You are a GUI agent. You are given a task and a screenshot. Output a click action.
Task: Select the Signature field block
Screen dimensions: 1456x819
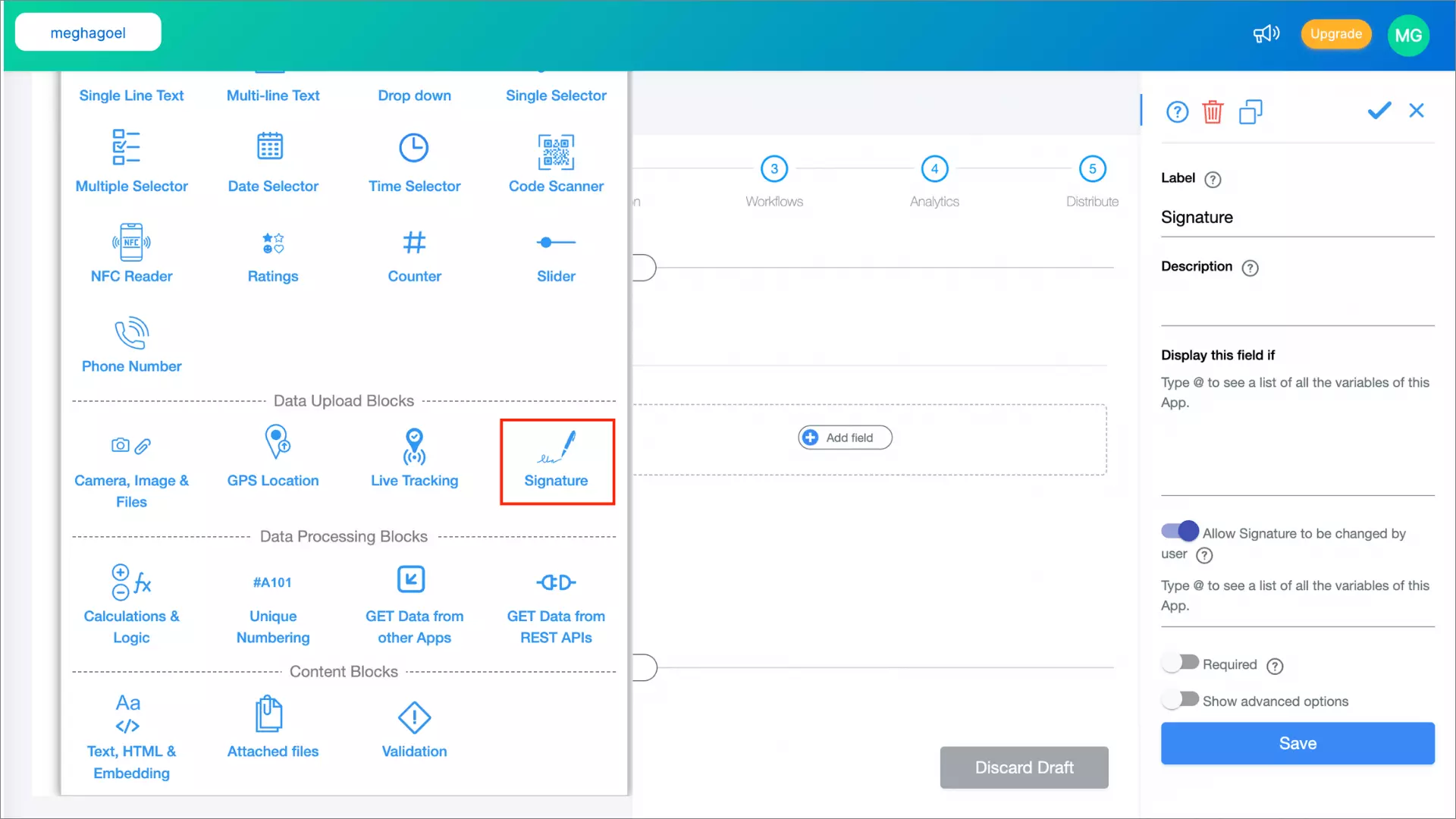click(557, 461)
